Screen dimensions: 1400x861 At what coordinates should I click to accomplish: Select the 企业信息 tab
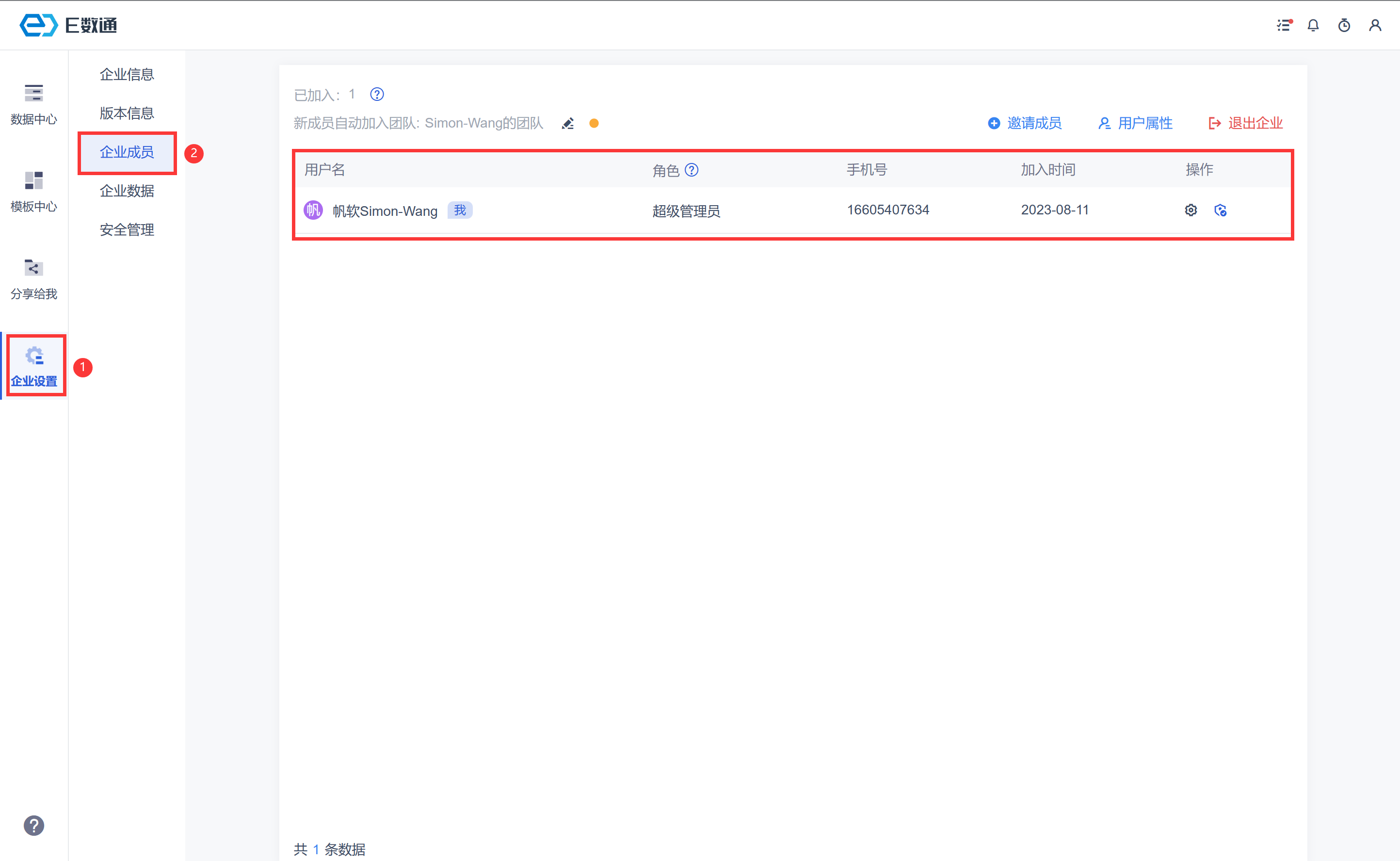(127, 75)
